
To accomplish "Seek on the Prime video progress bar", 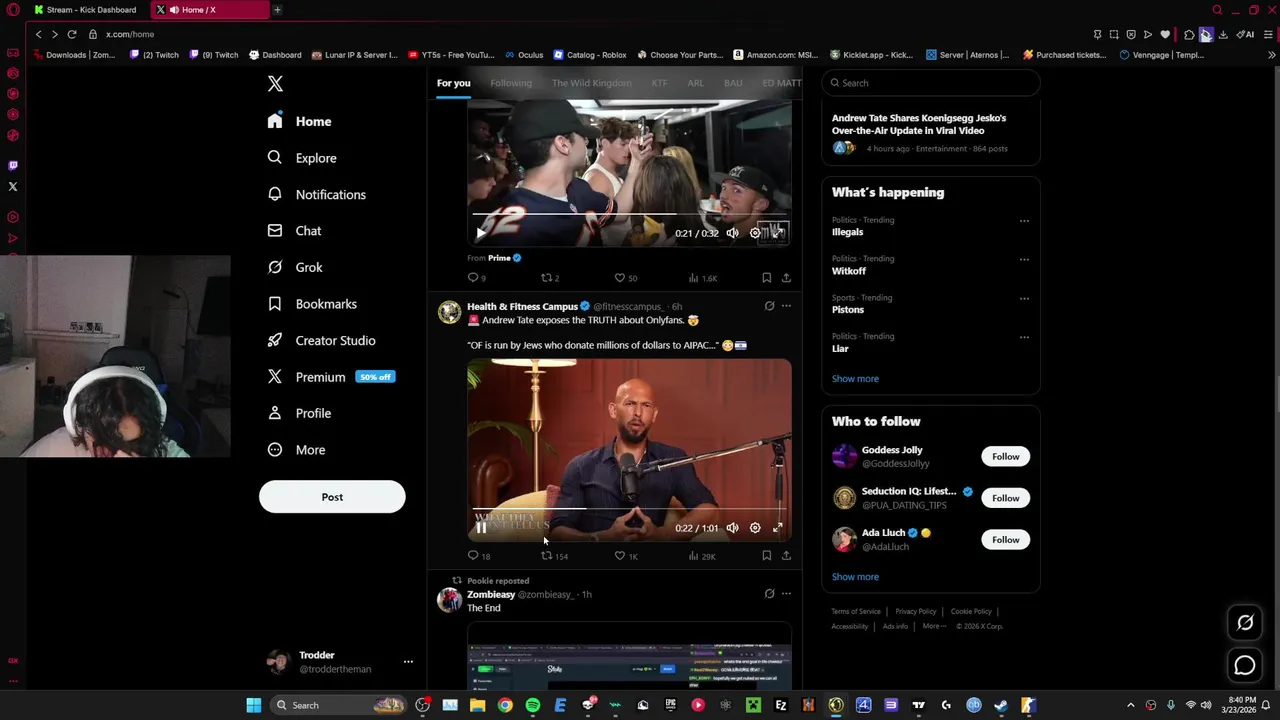I will click(629, 215).
